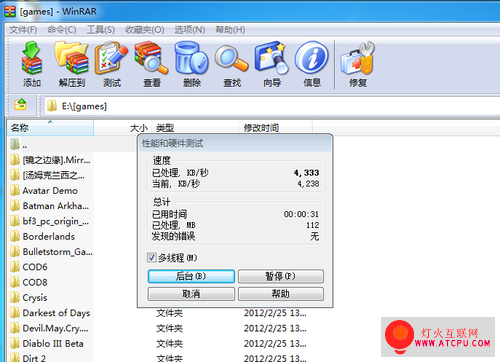Click the 查看 (View) toolbar icon
500x362 pixels.
pos(152,64)
